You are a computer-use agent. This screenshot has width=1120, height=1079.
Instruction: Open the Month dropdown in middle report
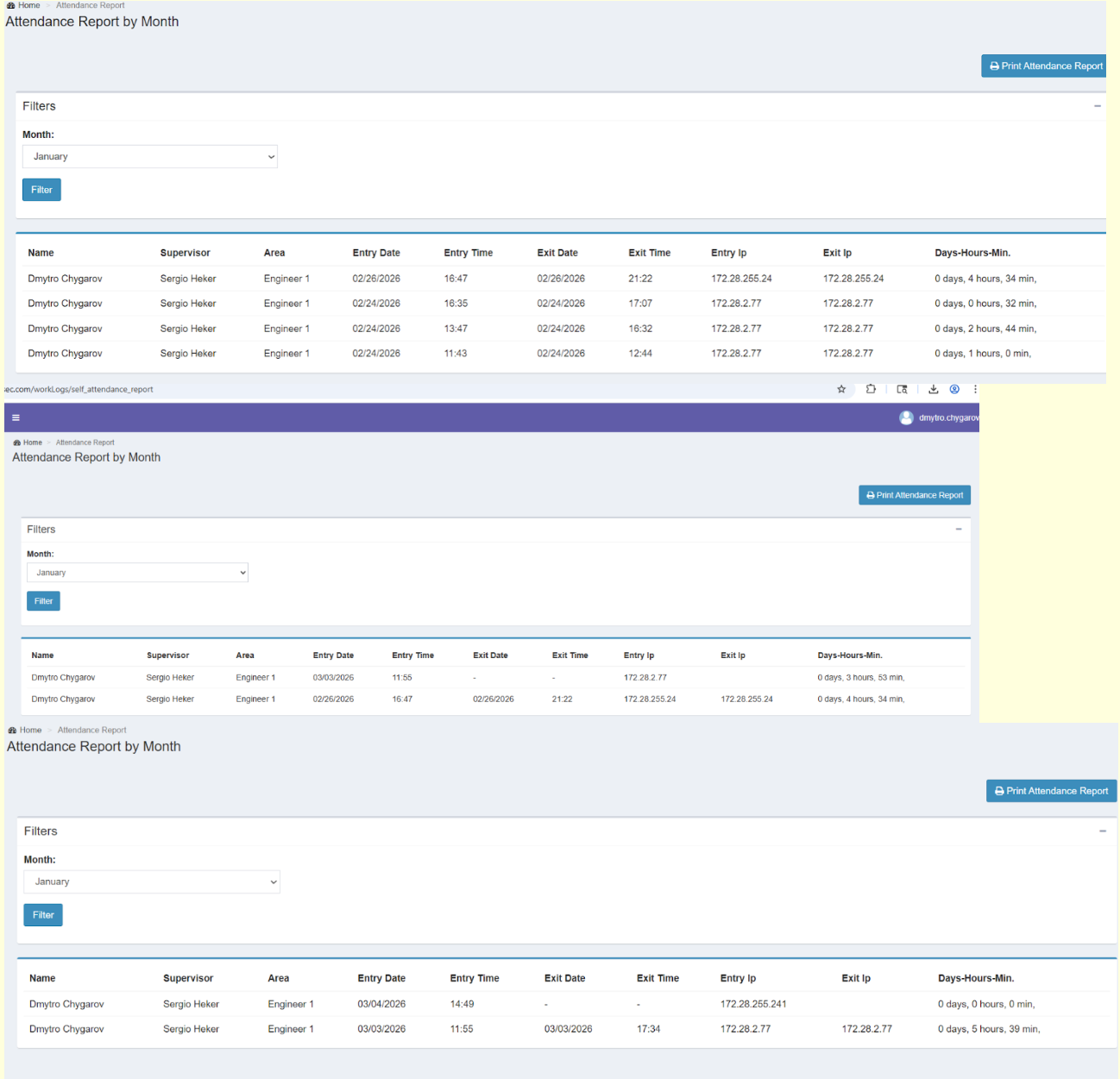(137, 573)
